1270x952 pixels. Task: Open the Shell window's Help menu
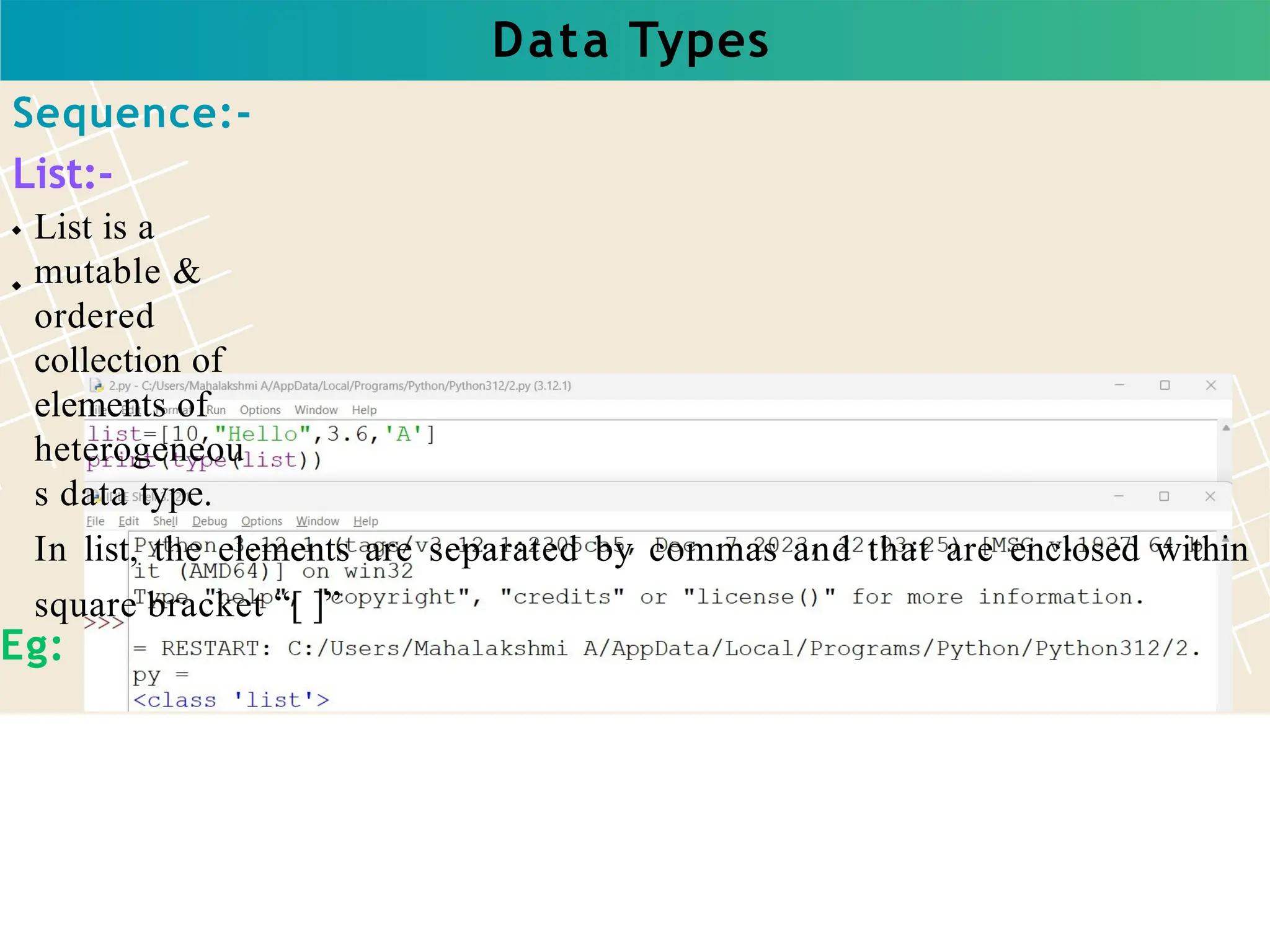pos(365,521)
